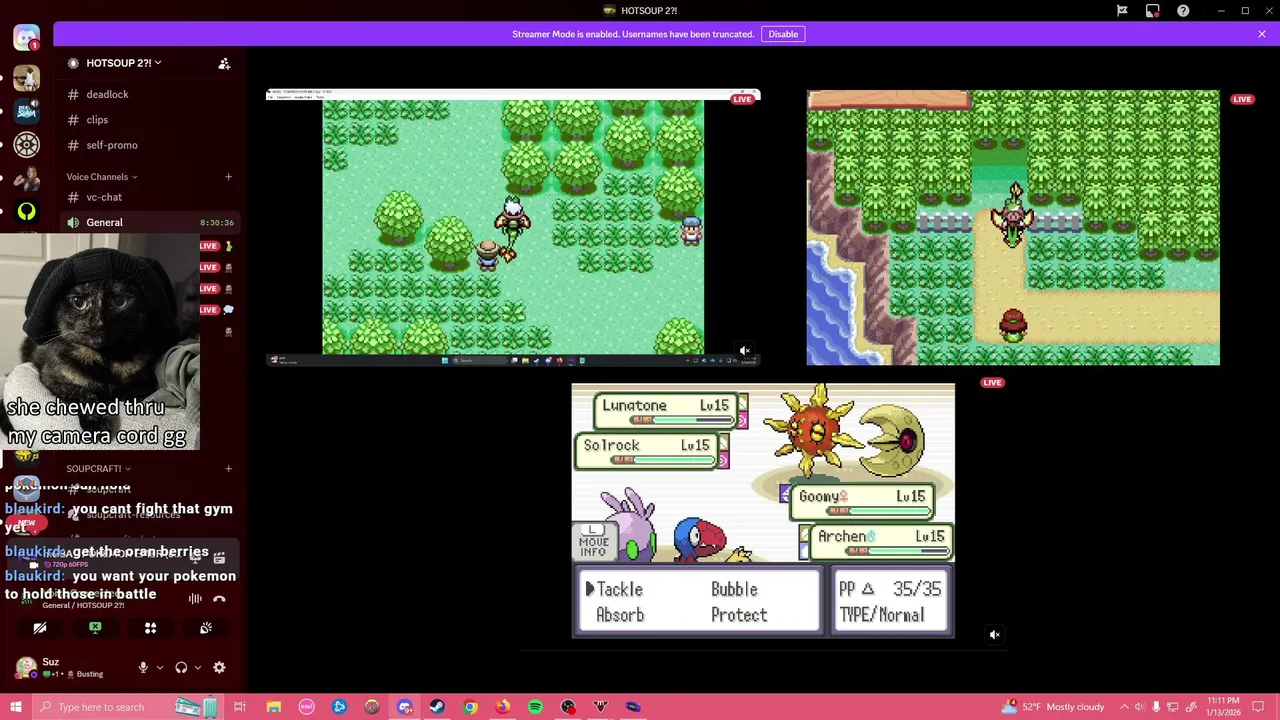Image resolution: width=1280 pixels, height=720 pixels.
Task: Open the green ring server icon
Action: pos(26,211)
